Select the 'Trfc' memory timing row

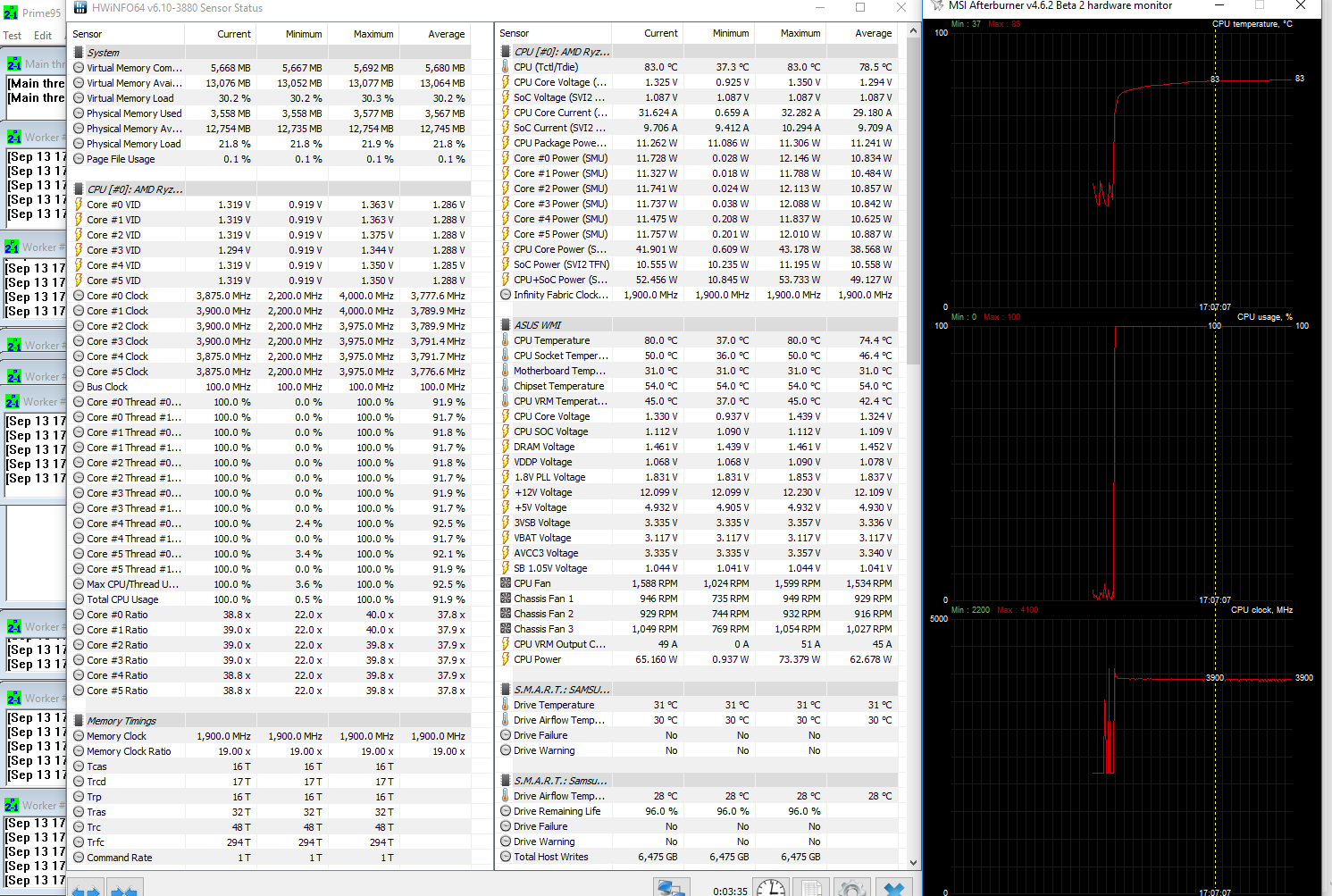tap(271, 842)
